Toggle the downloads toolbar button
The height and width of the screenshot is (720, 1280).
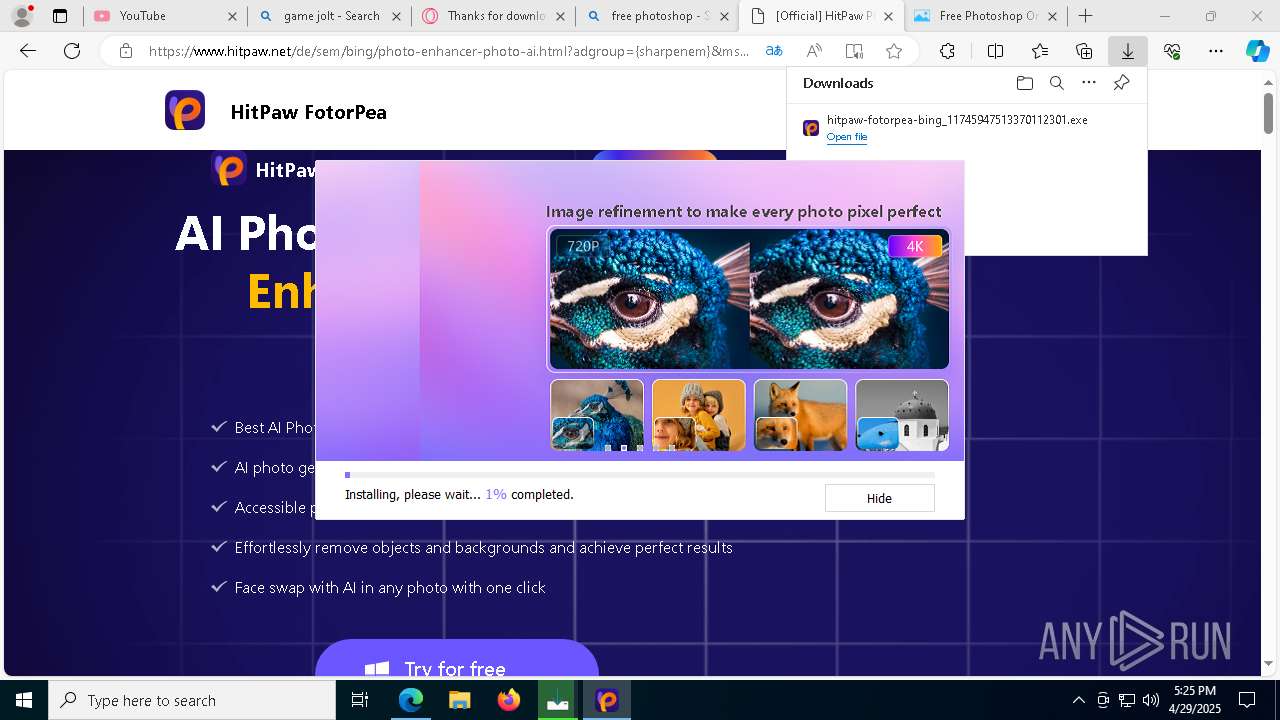coord(1127,51)
